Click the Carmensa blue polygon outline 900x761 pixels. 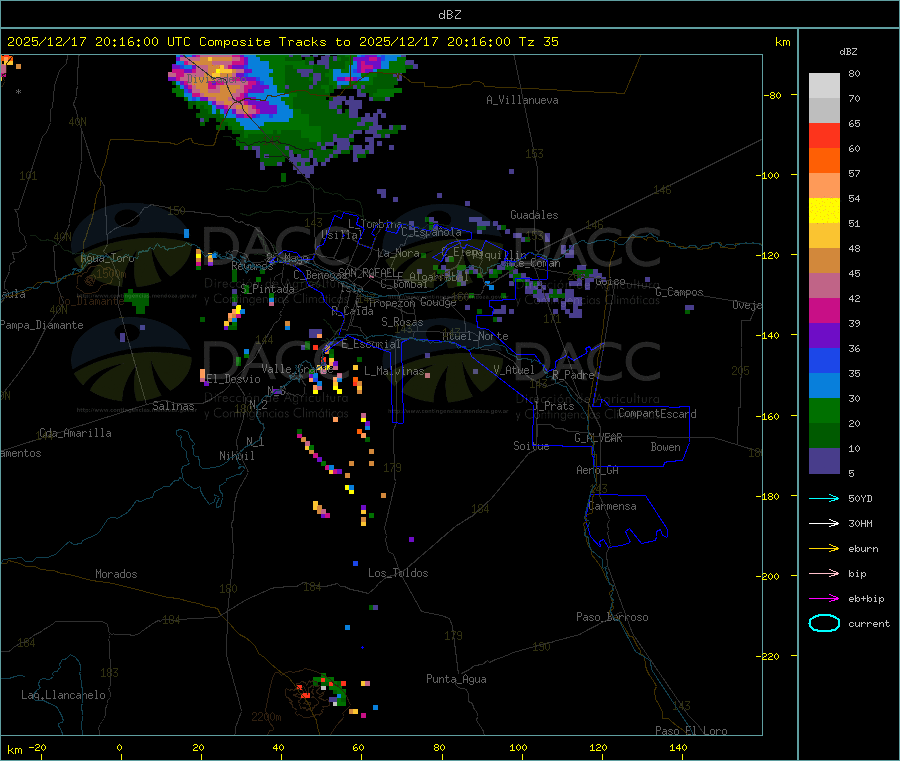click(626, 521)
